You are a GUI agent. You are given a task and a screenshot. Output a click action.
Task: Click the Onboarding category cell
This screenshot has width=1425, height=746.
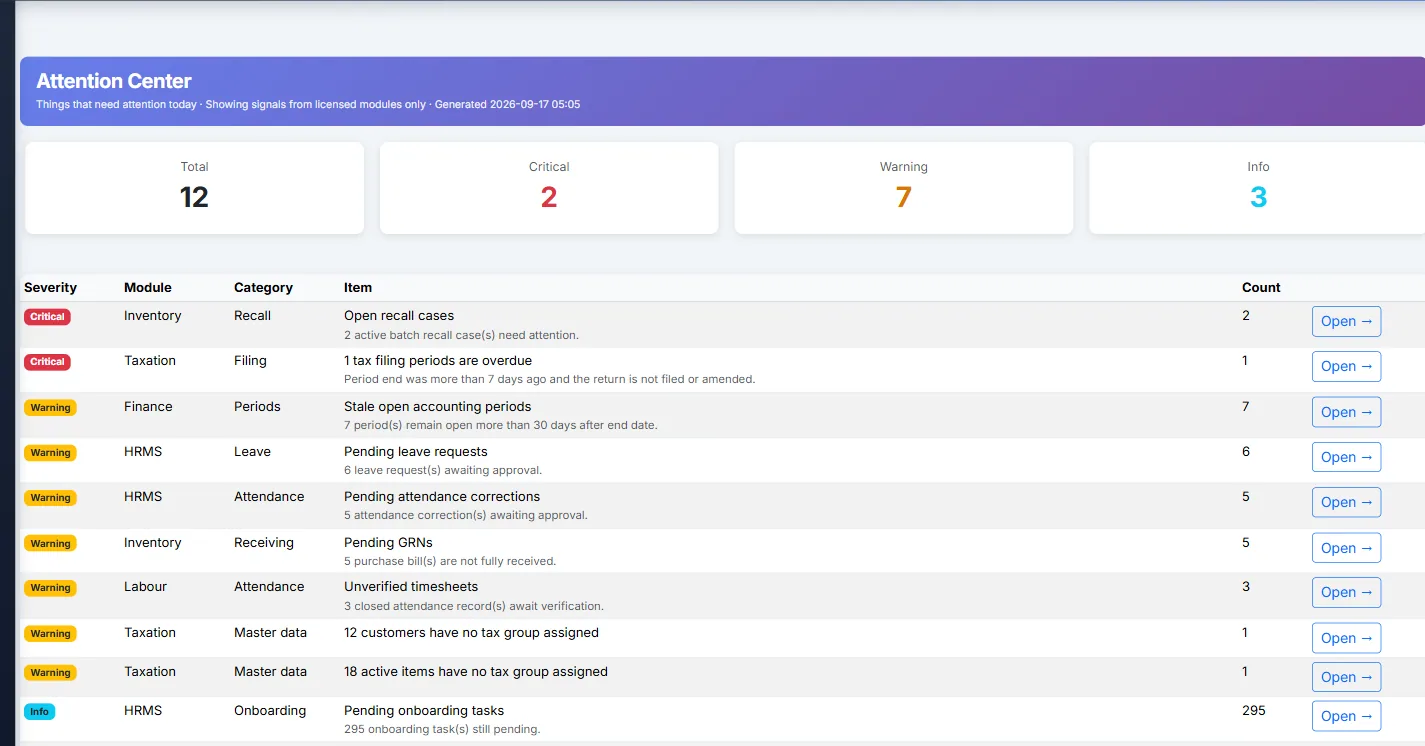[x=270, y=710]
